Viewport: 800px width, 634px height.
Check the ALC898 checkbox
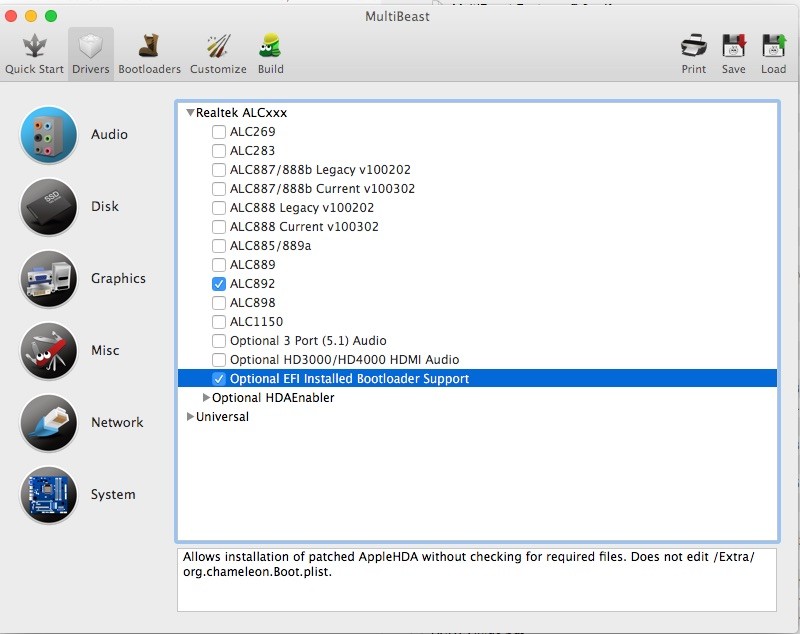(219, 302)
